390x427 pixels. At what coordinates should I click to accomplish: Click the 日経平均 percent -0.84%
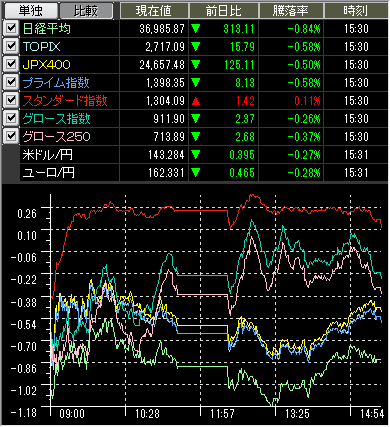304,29
